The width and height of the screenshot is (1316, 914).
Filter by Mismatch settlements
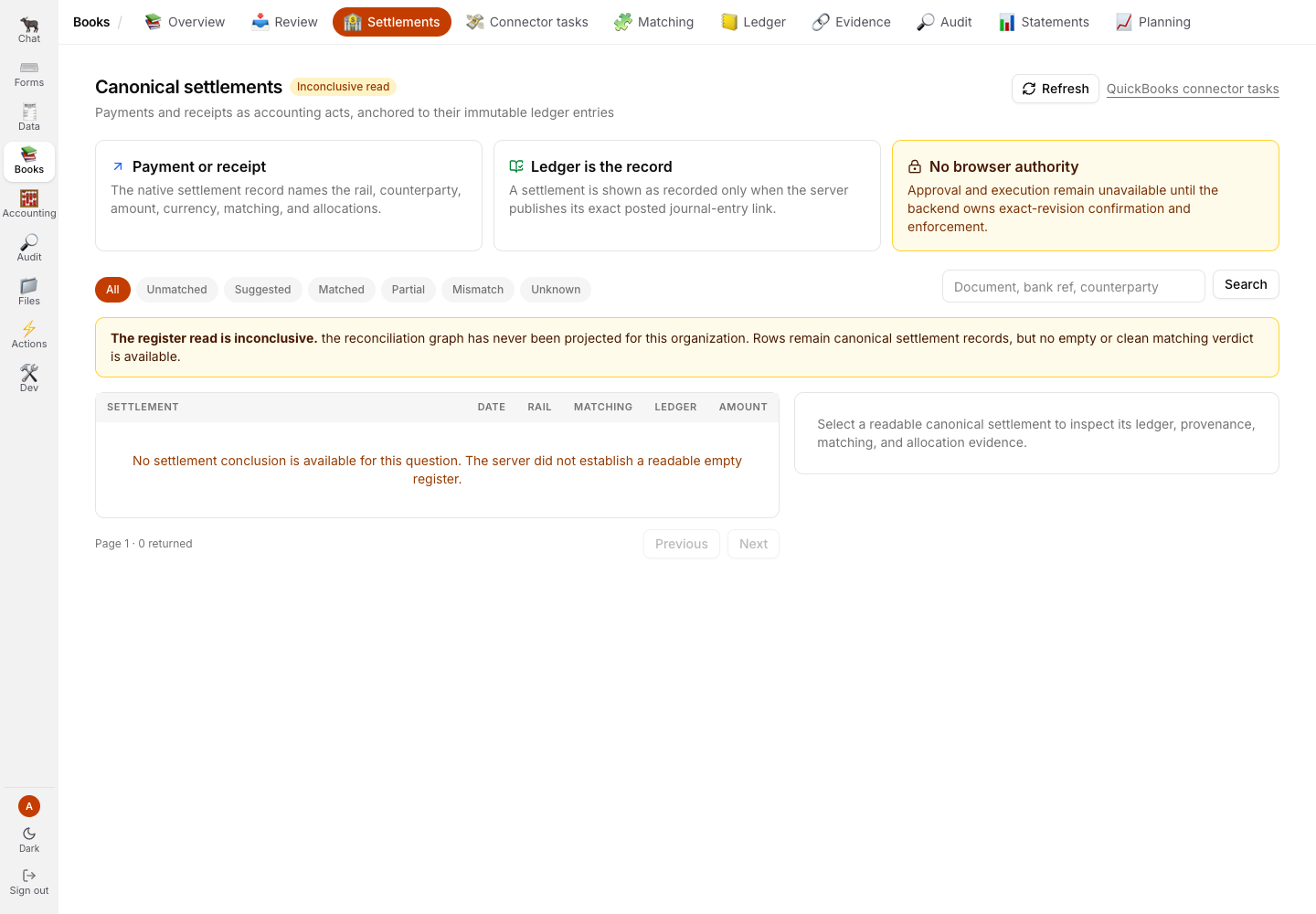[478, 290]
